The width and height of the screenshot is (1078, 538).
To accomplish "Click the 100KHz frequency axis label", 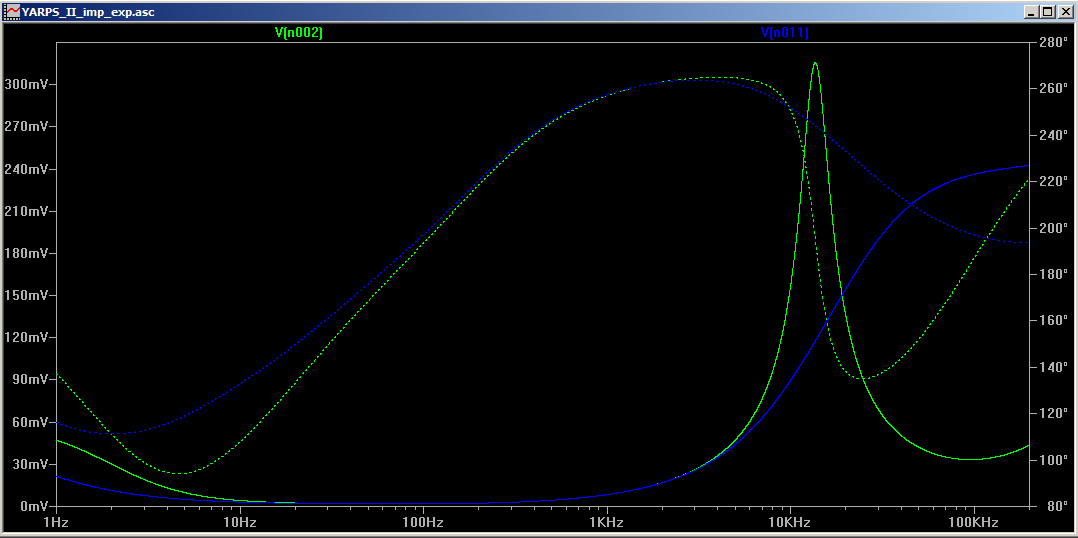I will pos(974,523).
